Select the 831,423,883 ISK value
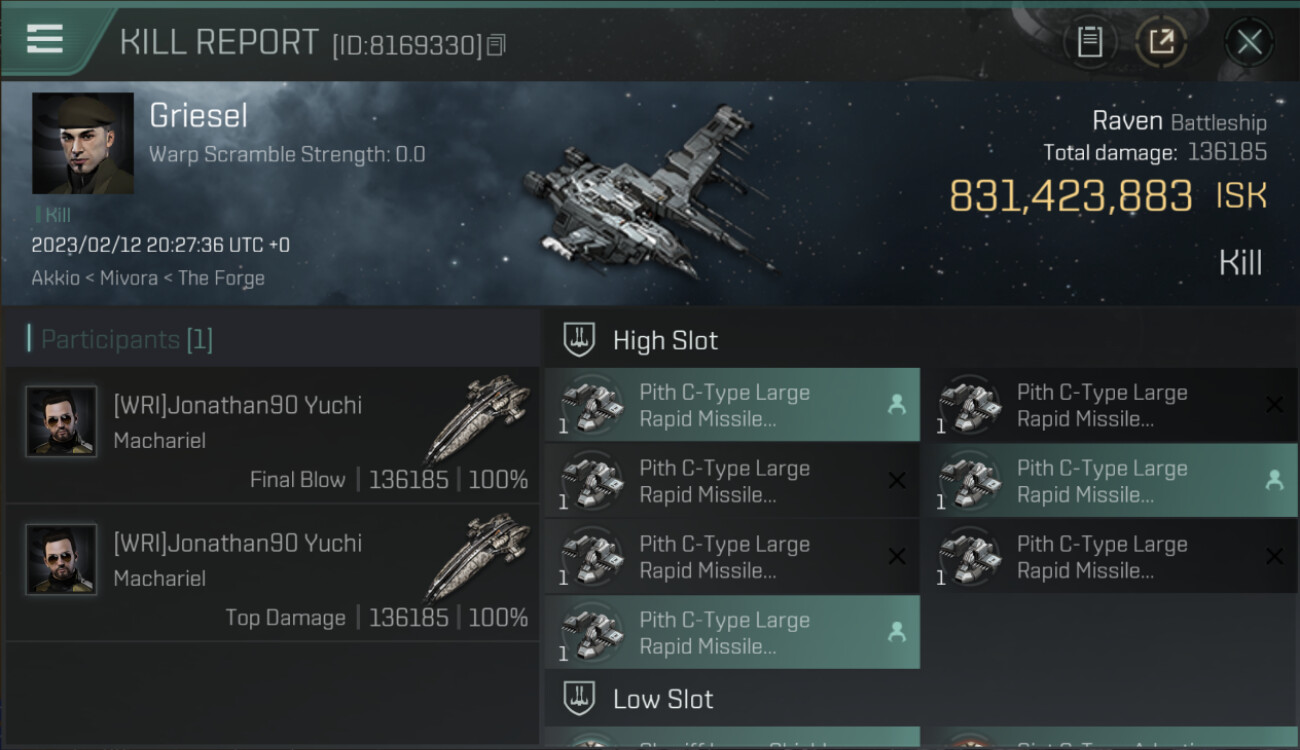Viewport: 1300px width, 750px height. 1070,196
